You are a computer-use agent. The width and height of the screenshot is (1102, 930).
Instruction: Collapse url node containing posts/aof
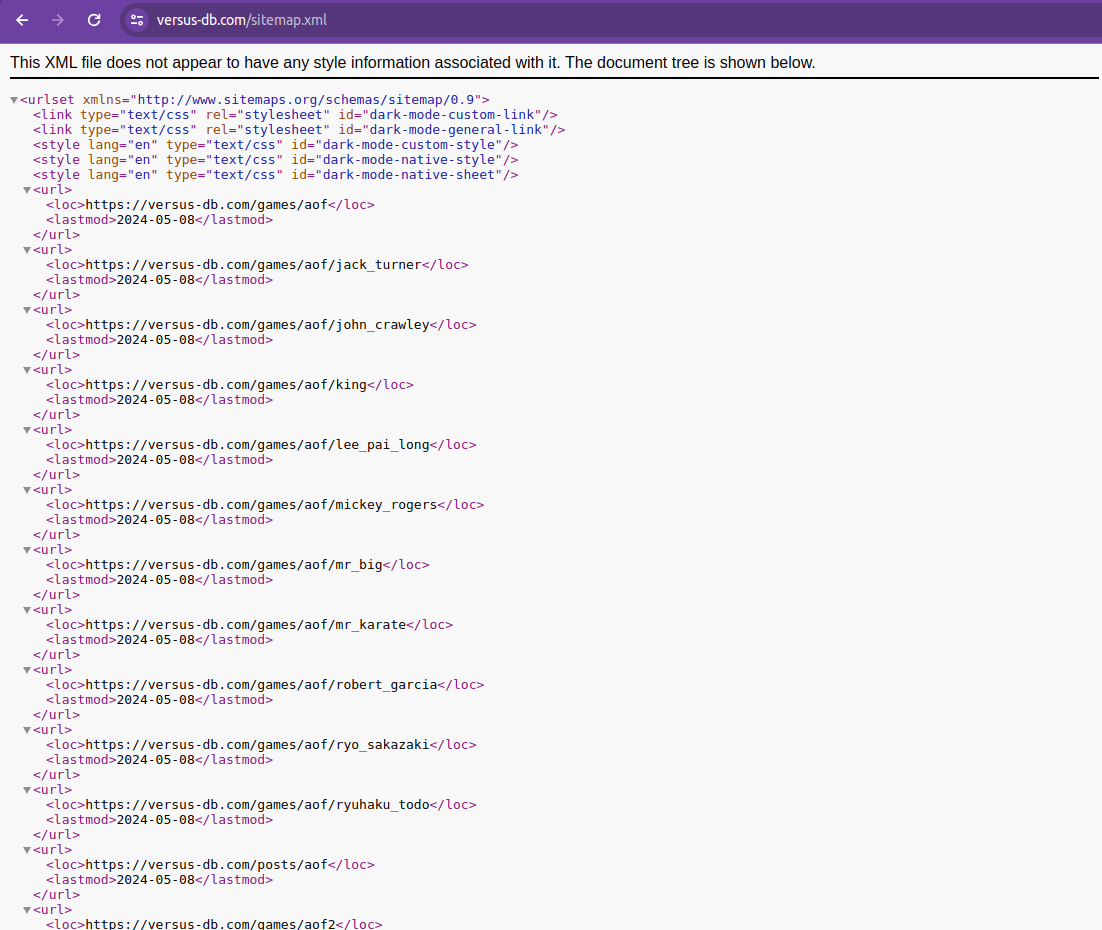point(27,851)
